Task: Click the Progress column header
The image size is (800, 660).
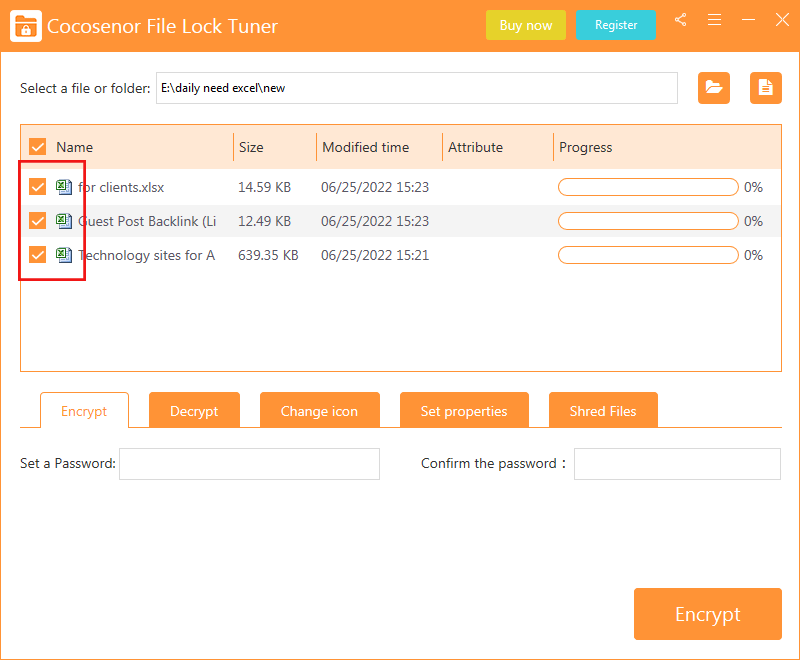Action: coord(585,147)
